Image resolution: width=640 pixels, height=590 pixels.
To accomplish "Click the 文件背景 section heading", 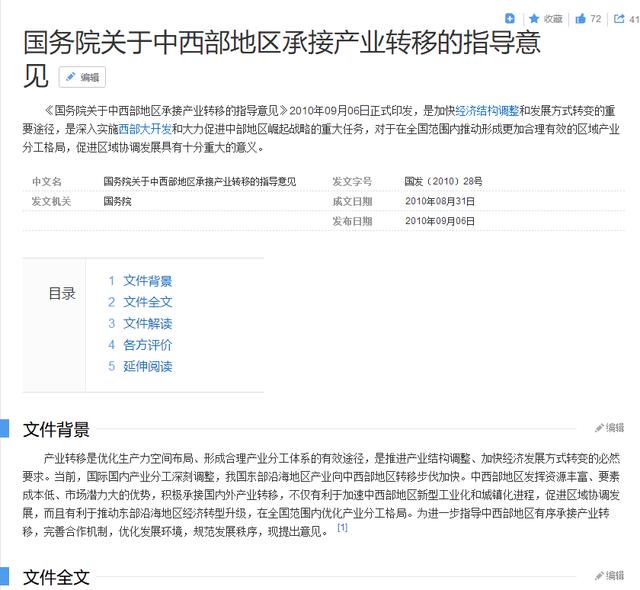I will [x=56, y=429].
